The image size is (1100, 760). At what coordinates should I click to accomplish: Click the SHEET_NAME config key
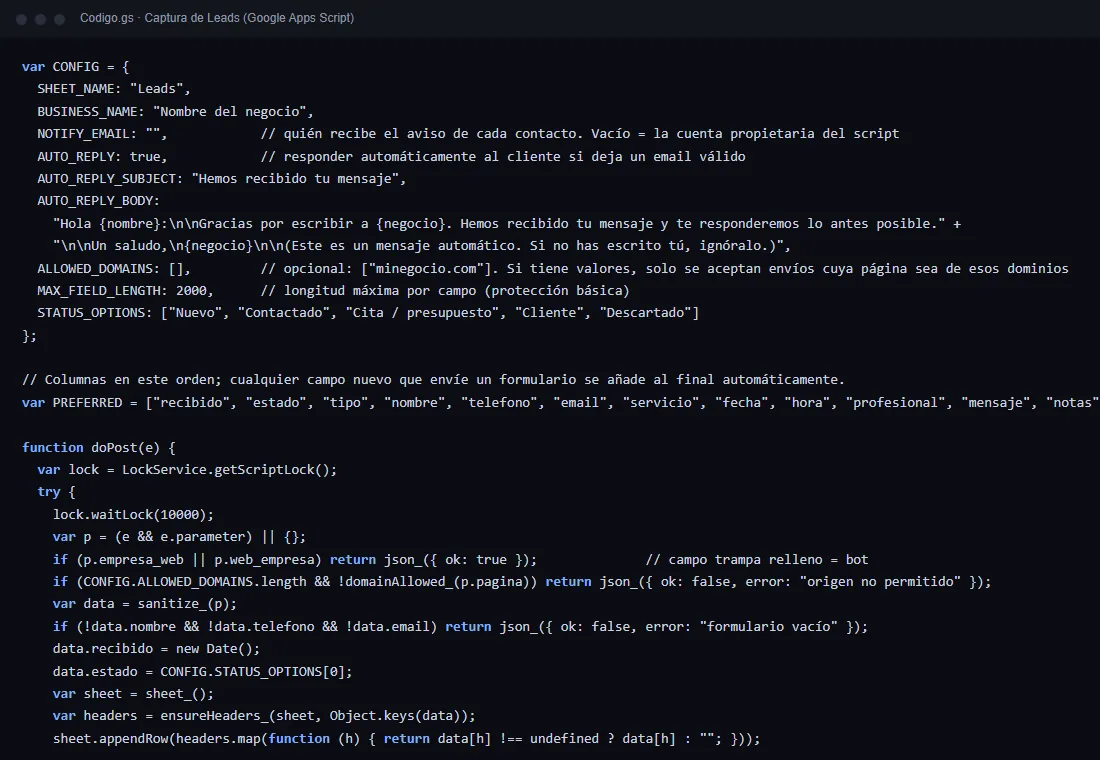tap(76, 88)
